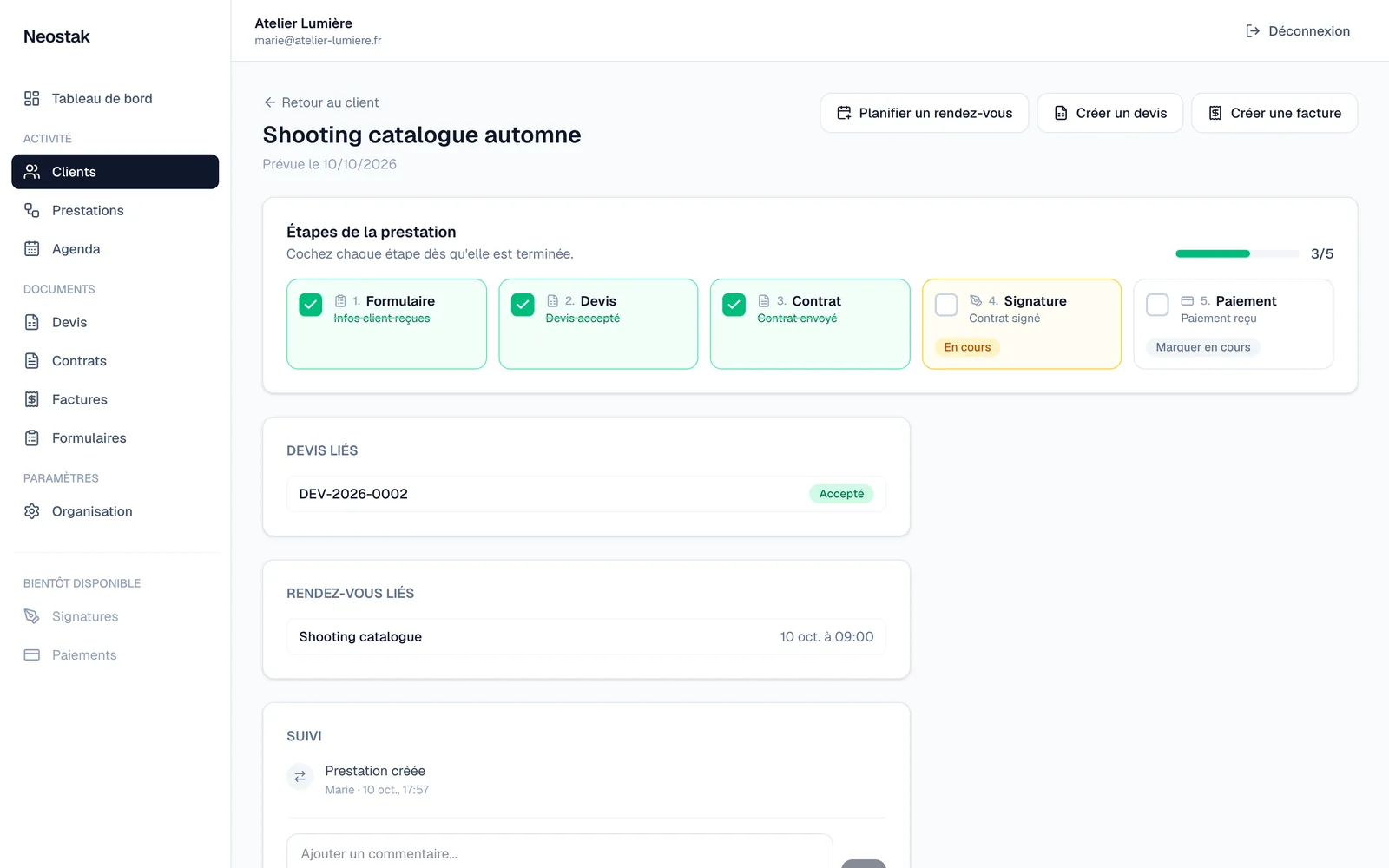
Task: Follow the Retour au client link
Action: point(321,102)
